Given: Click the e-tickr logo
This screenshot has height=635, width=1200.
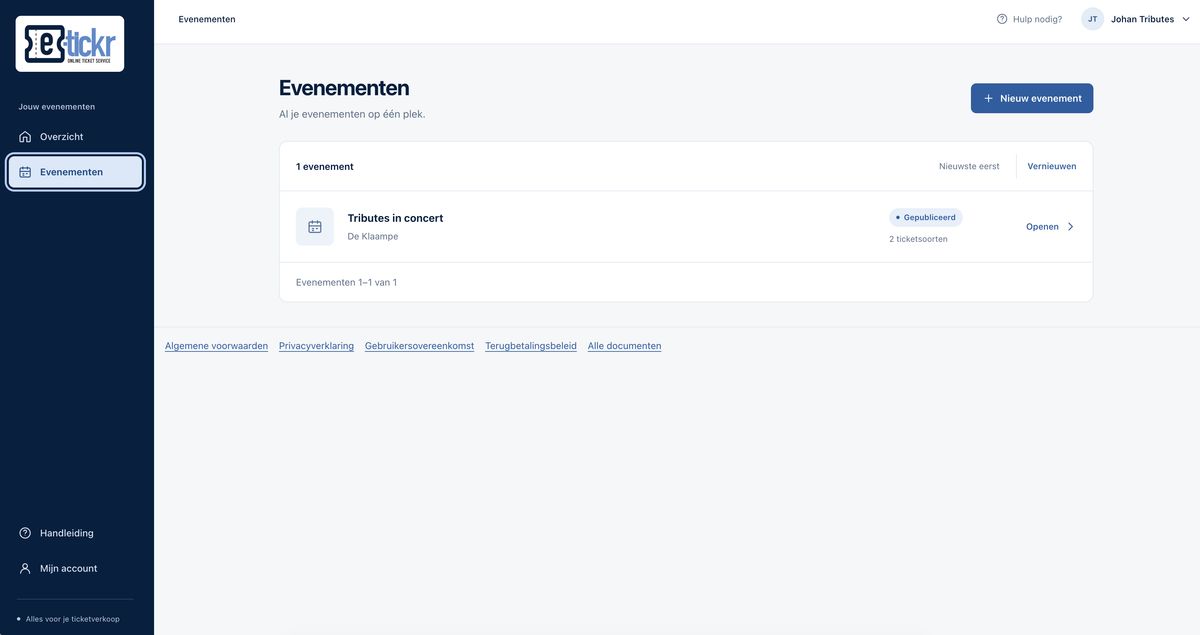Looking at the screenshot, I should (x=70, y=44).
